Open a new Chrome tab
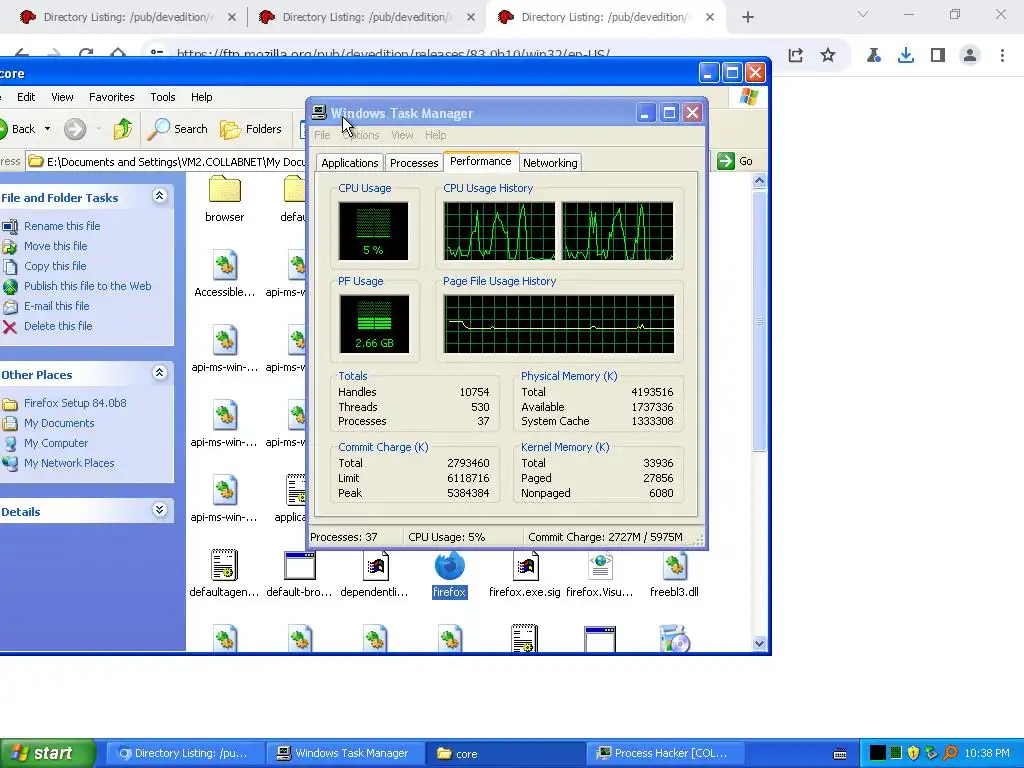 point(748,18)
